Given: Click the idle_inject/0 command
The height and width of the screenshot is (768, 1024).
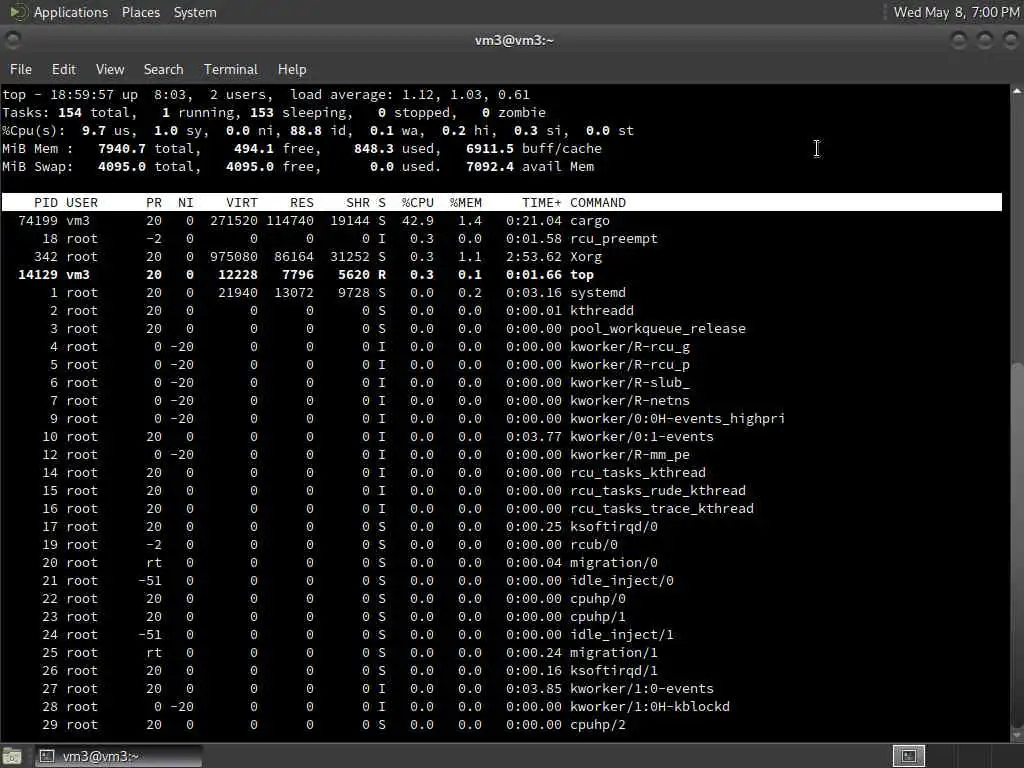Looking at the screenshot, I should pyautogui.click(x=621, y=581).
